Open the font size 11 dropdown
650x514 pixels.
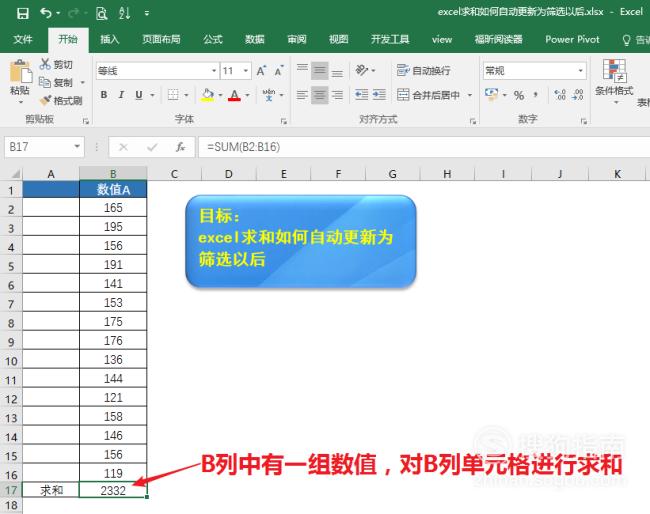245,71
